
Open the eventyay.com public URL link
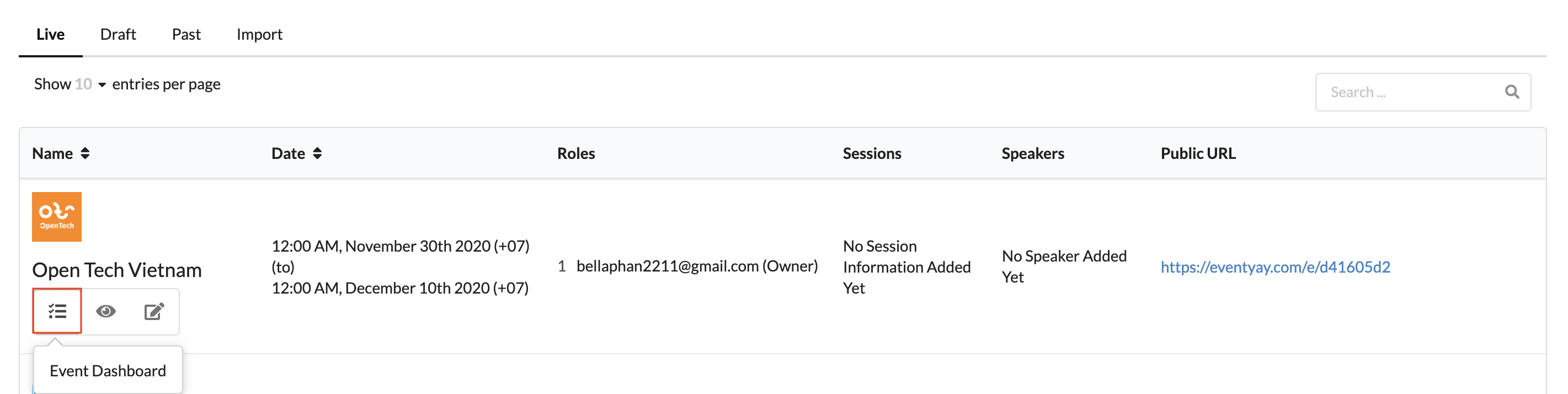(1275, 267)
